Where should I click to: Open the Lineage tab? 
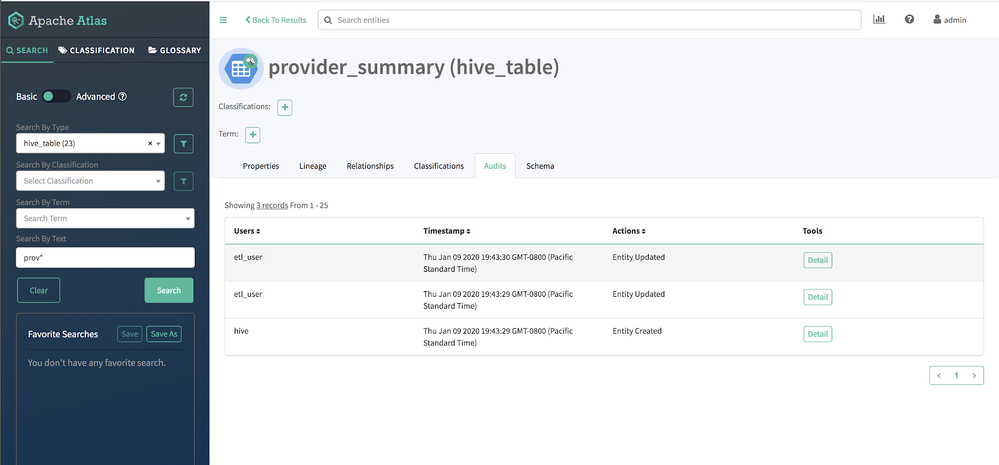pyautogui.click(x=313, y=166)
